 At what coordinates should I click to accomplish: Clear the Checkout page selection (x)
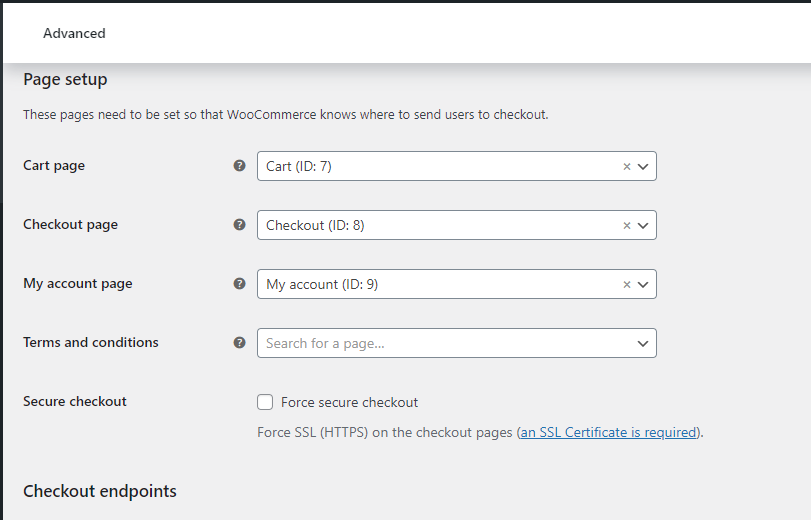pos(627,226)
